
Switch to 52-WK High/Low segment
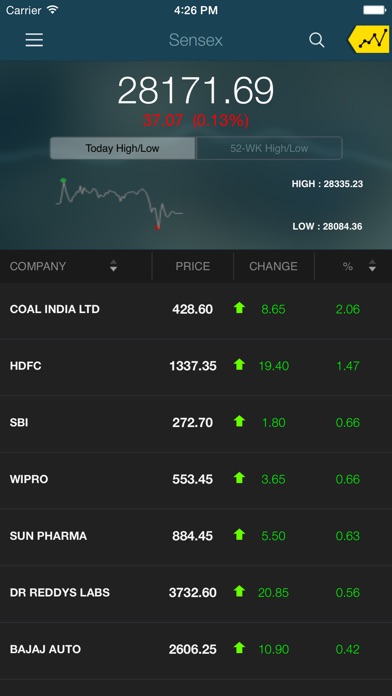pos(269,148)
